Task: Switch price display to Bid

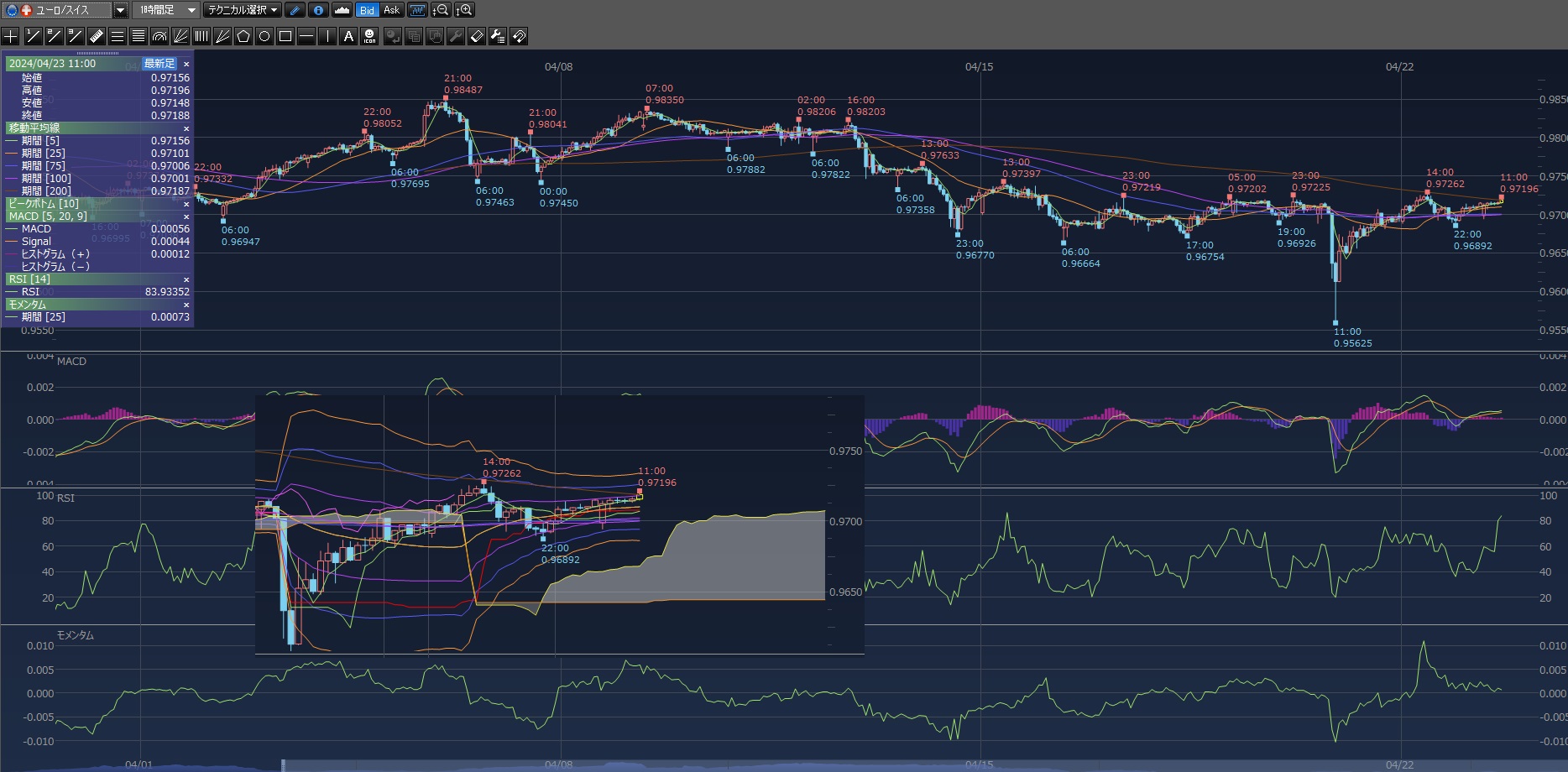Action: [367, 10]
